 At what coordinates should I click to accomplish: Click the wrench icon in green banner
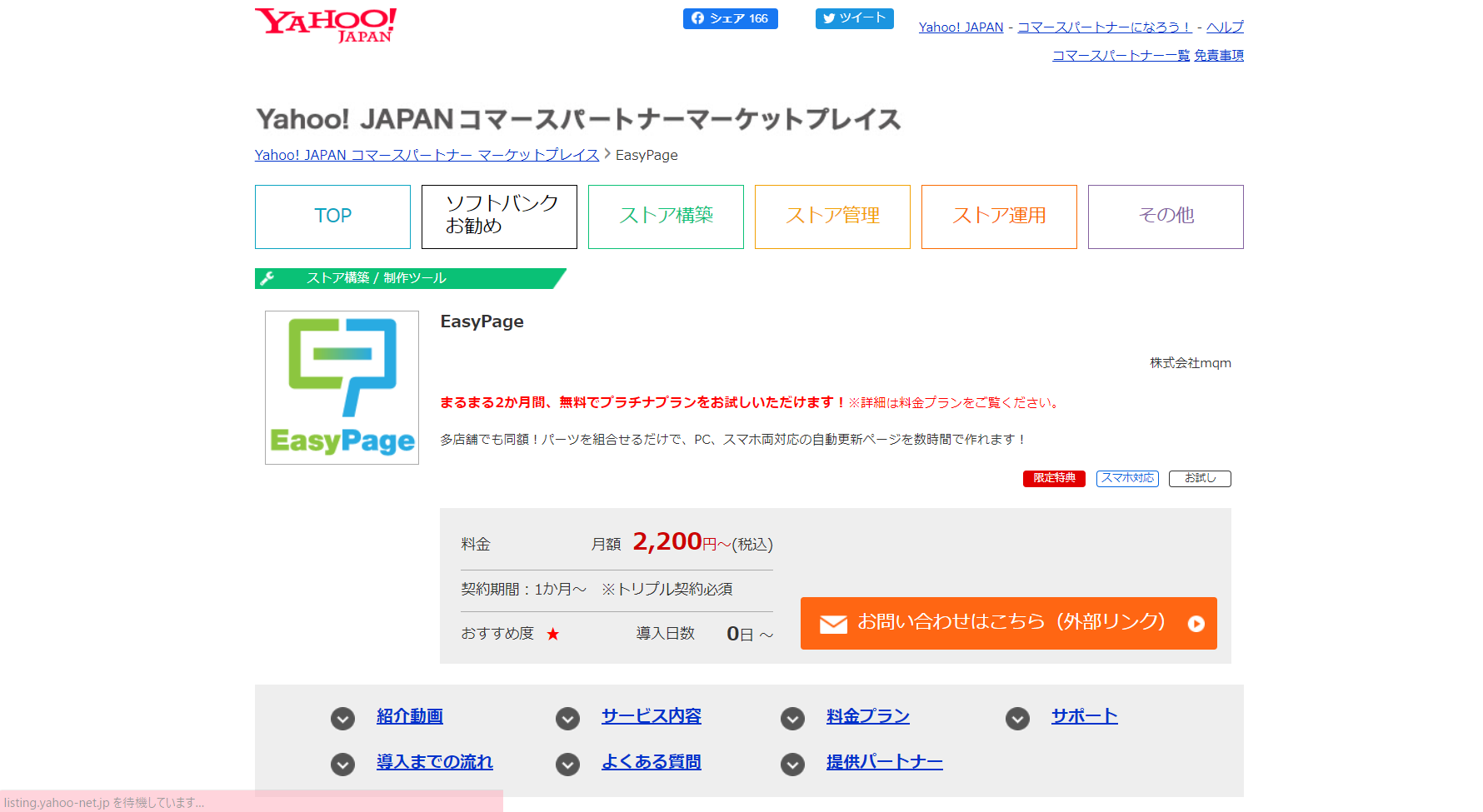pos(267,278)
